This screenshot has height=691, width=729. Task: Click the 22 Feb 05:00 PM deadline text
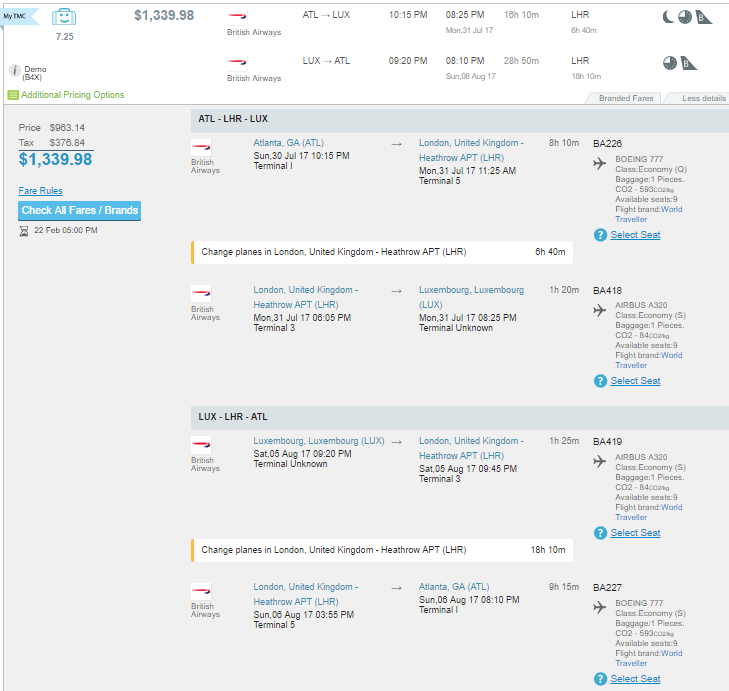point(66,230)
